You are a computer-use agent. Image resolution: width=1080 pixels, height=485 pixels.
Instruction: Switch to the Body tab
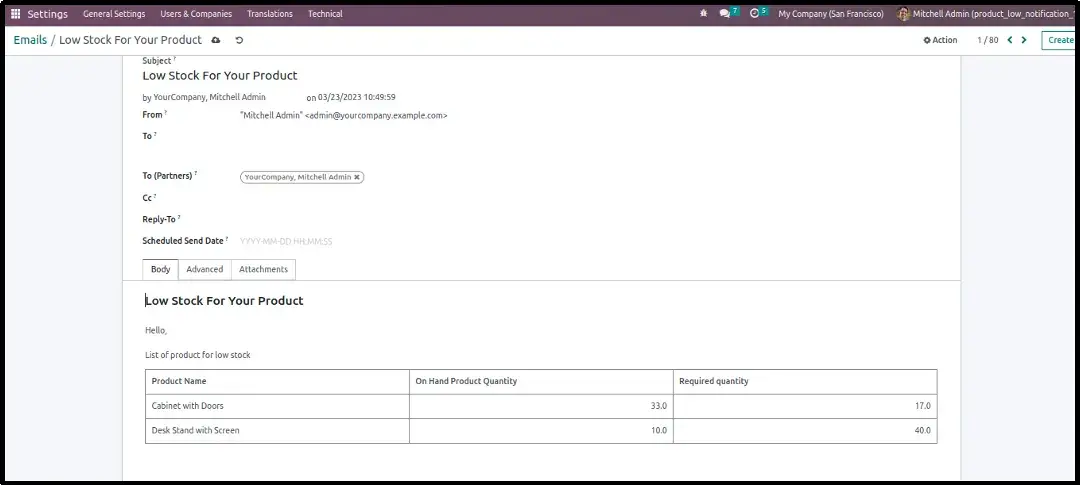point(160,269)
